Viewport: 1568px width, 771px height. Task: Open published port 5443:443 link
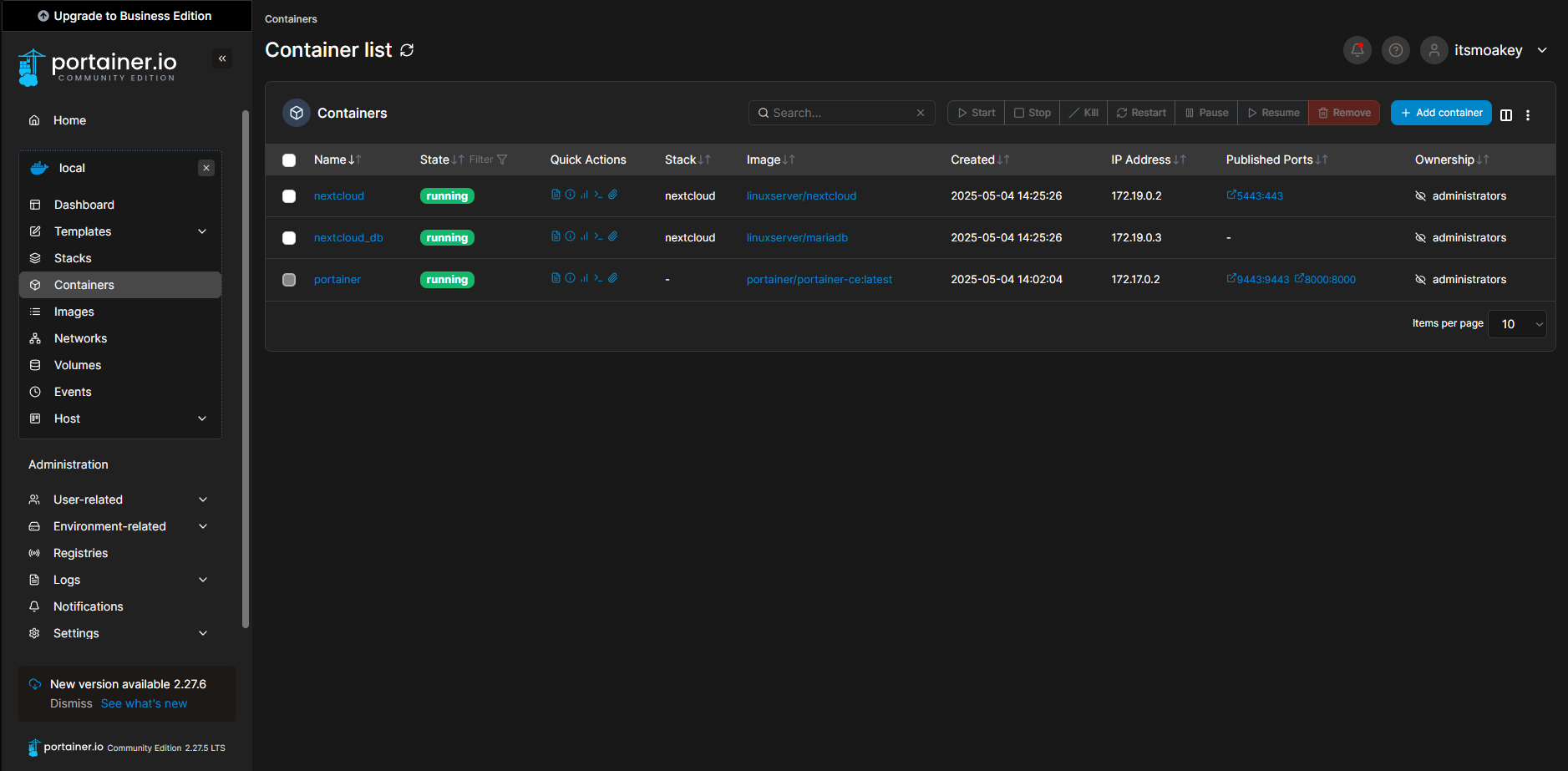[1255, 196]
